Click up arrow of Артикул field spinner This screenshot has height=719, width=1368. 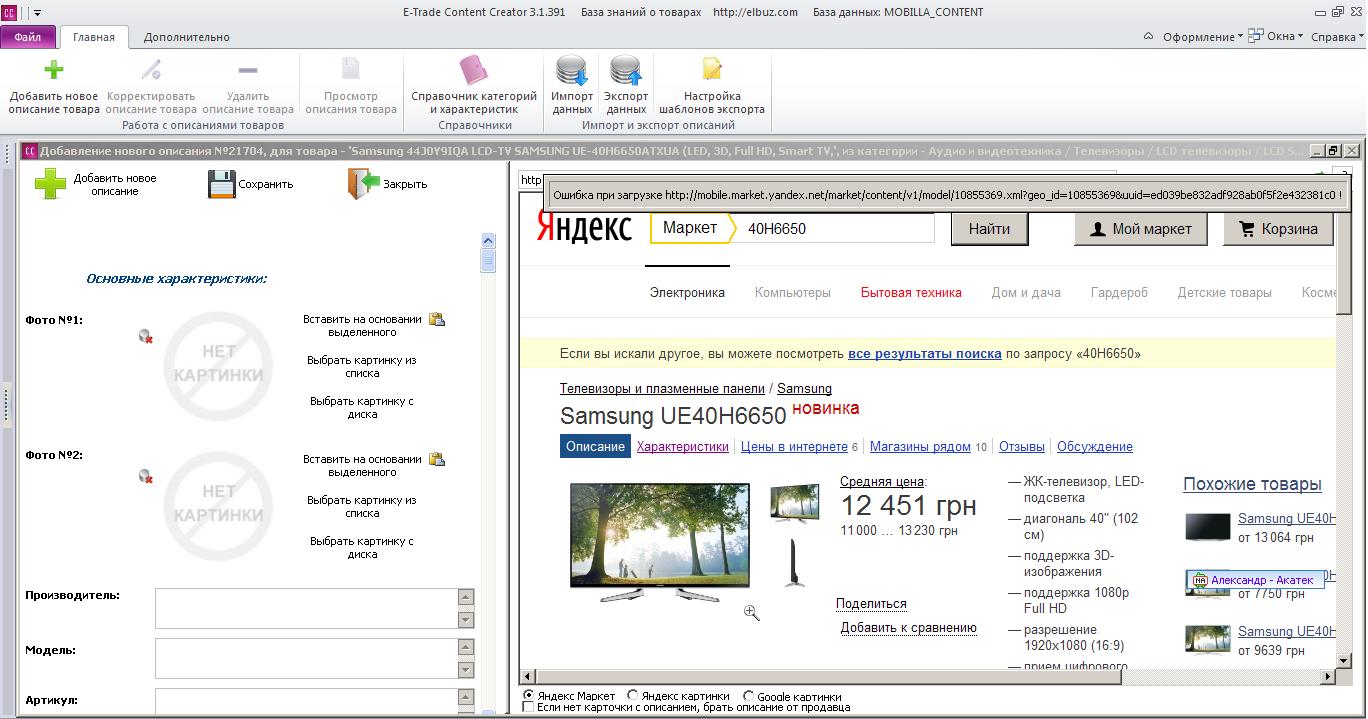(466, 698)
